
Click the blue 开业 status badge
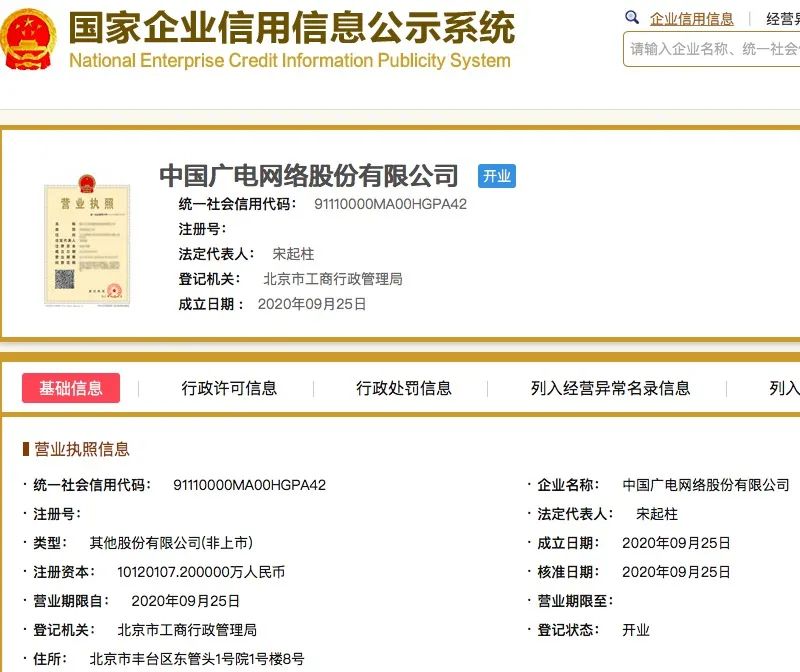(x=497, y=176)
